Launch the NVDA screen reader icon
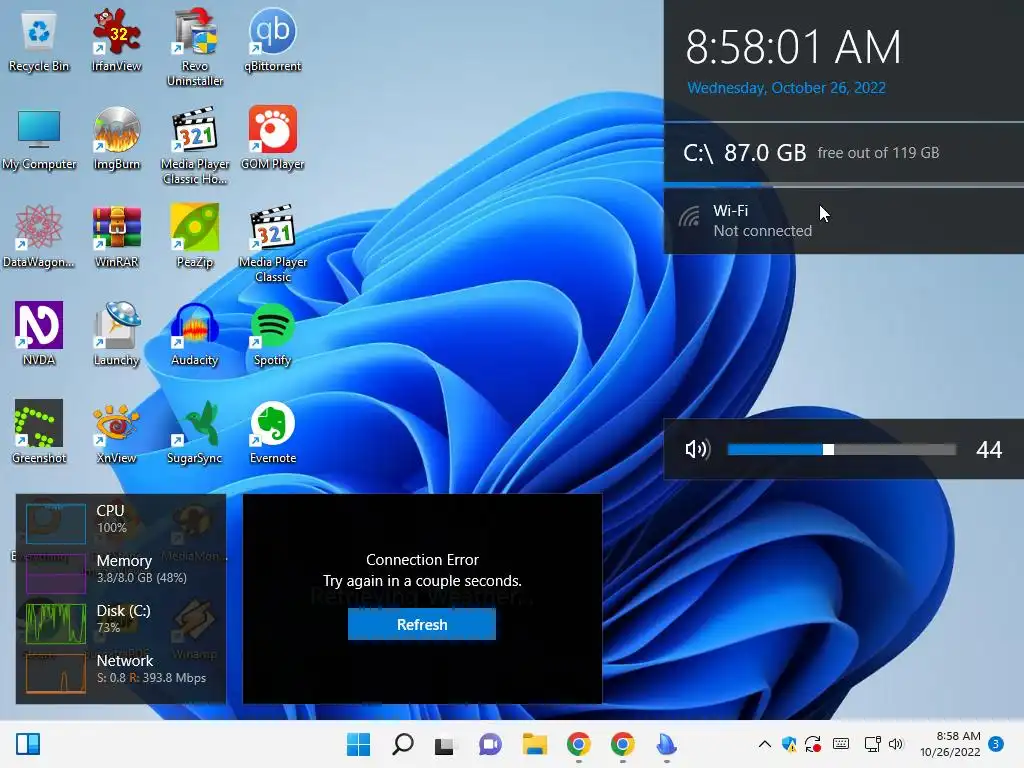This screenshot has height=768, width=1024. (x=39, y=334)
